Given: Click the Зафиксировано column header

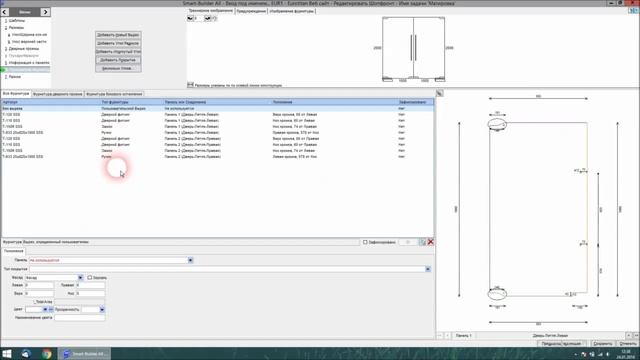Looking at the screenshot, I should click(x=416, y=102).
